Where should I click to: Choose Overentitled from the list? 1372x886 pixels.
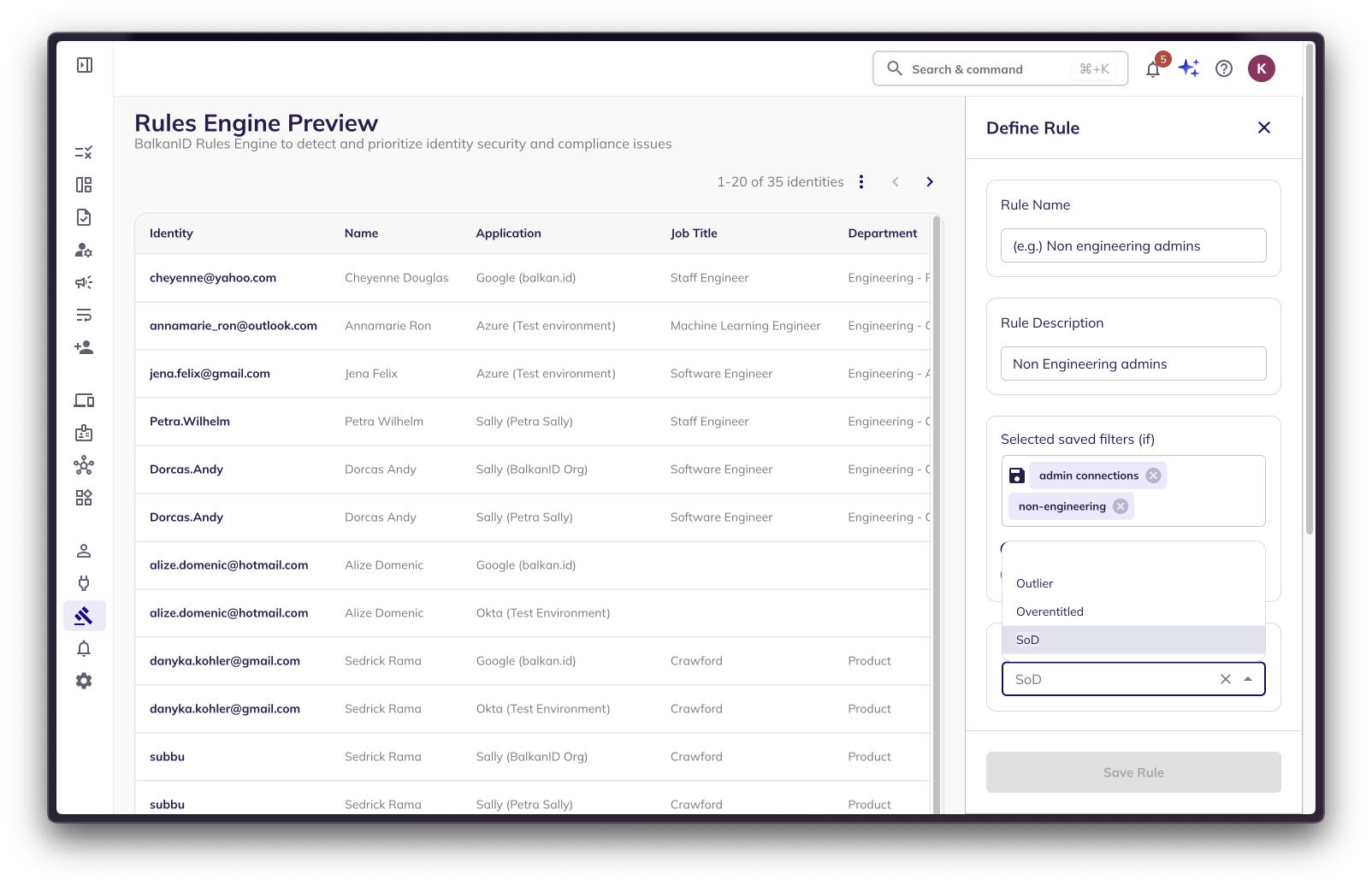coord(1050,611)
